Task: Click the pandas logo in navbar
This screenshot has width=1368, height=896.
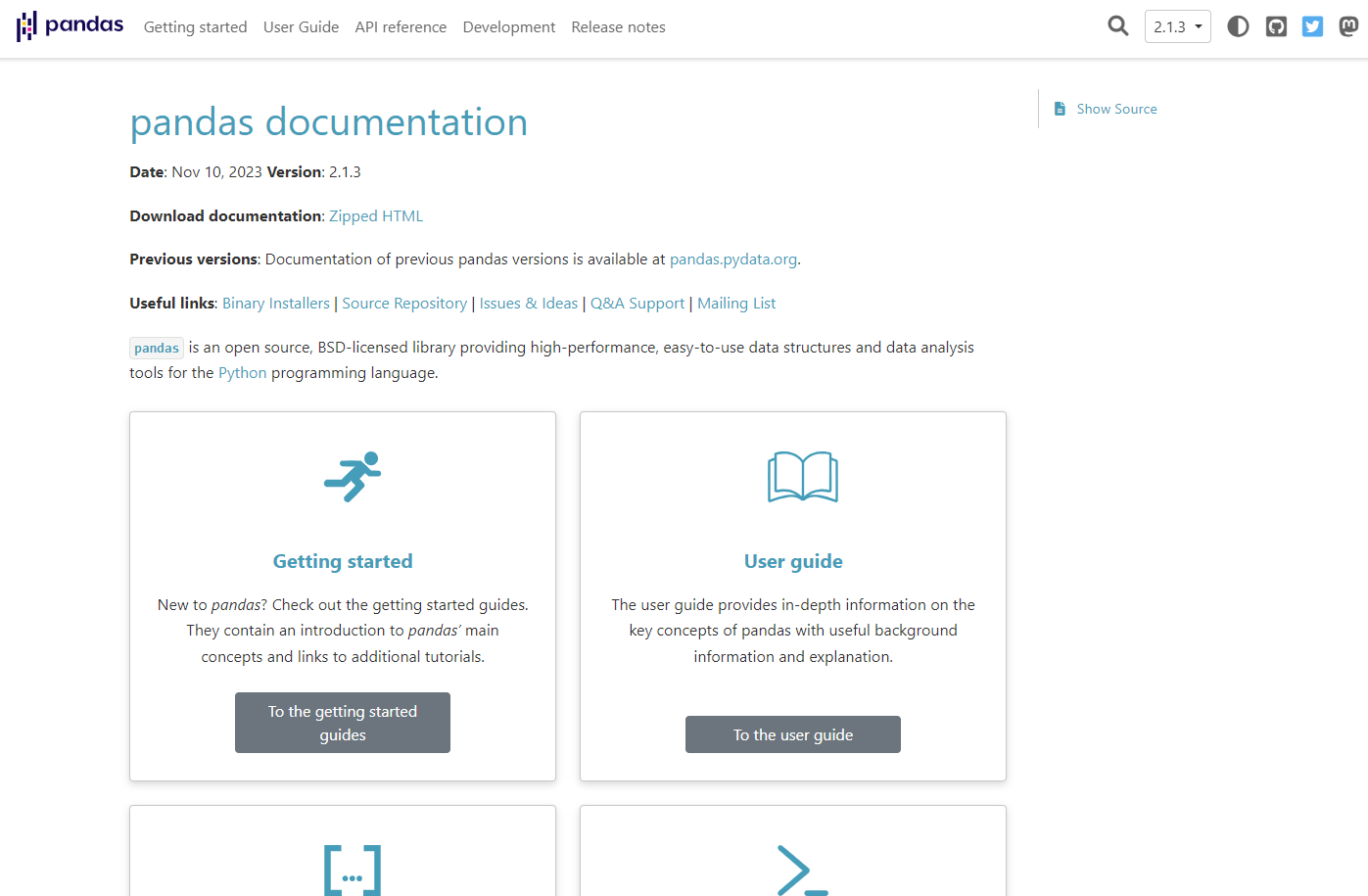Action: 70,26
